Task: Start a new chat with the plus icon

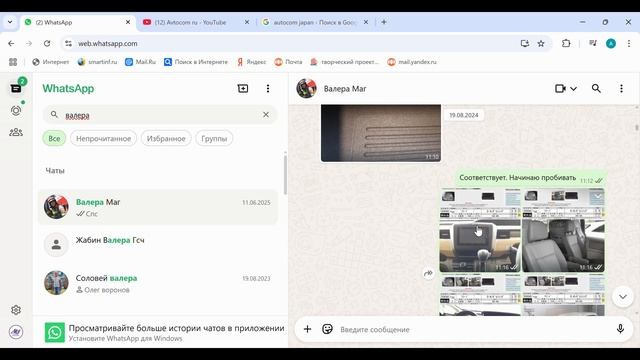Action: coord(243,88)
